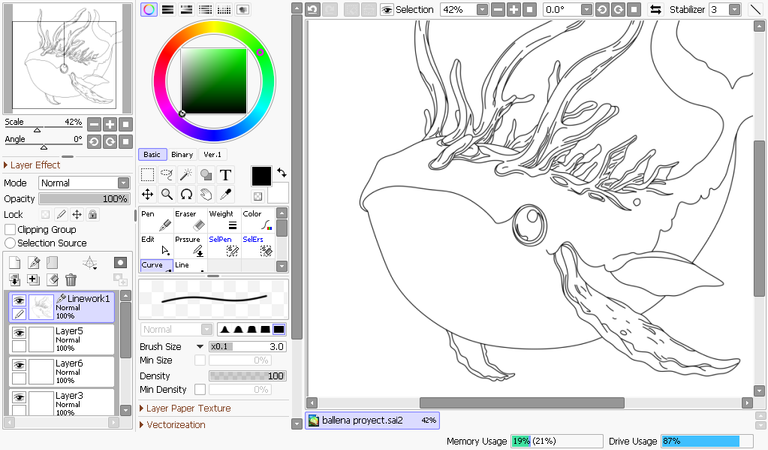Flip the canvas view horizontally

click(655, 9)
